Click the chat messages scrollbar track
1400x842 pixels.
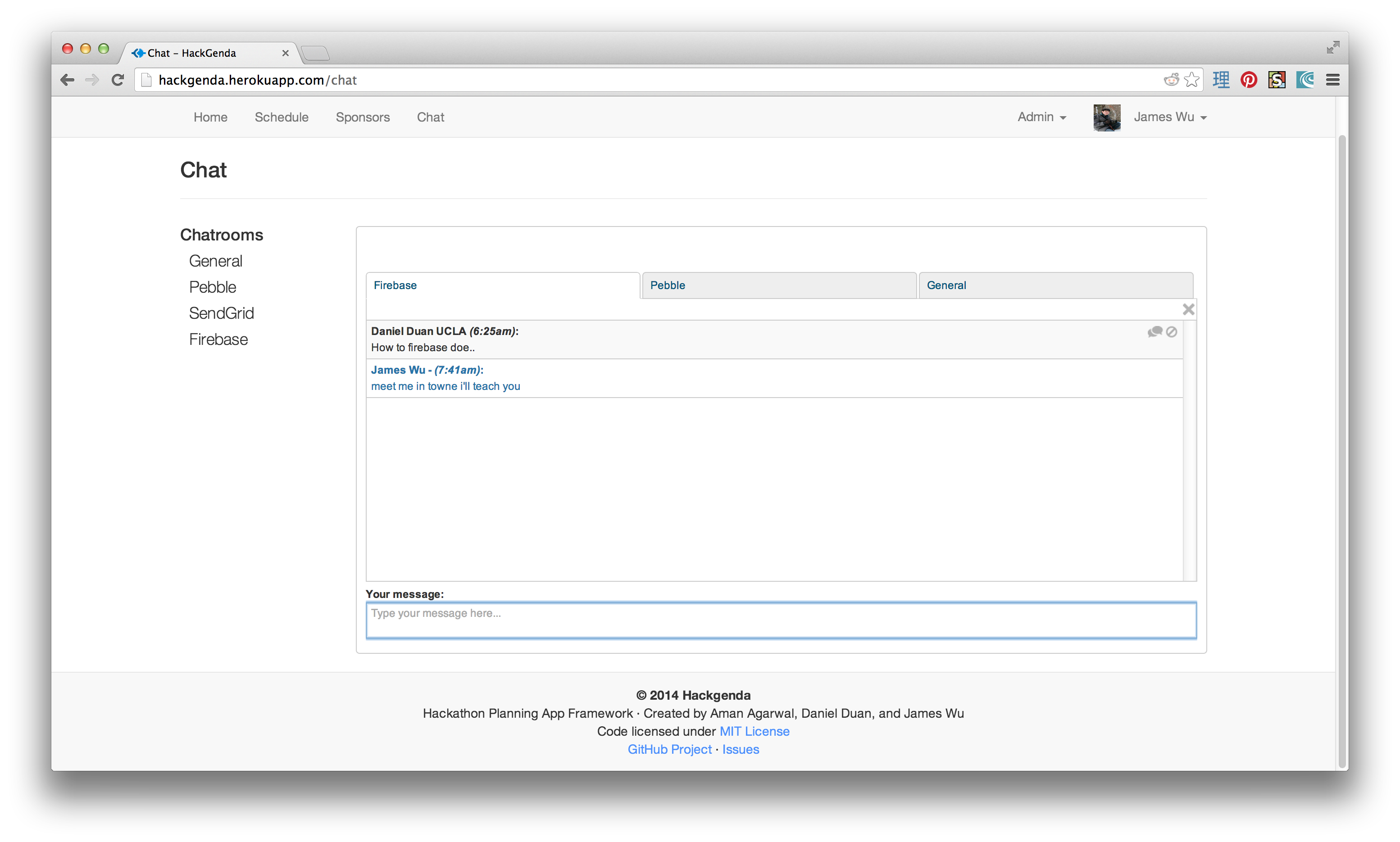pos(1190,451)
